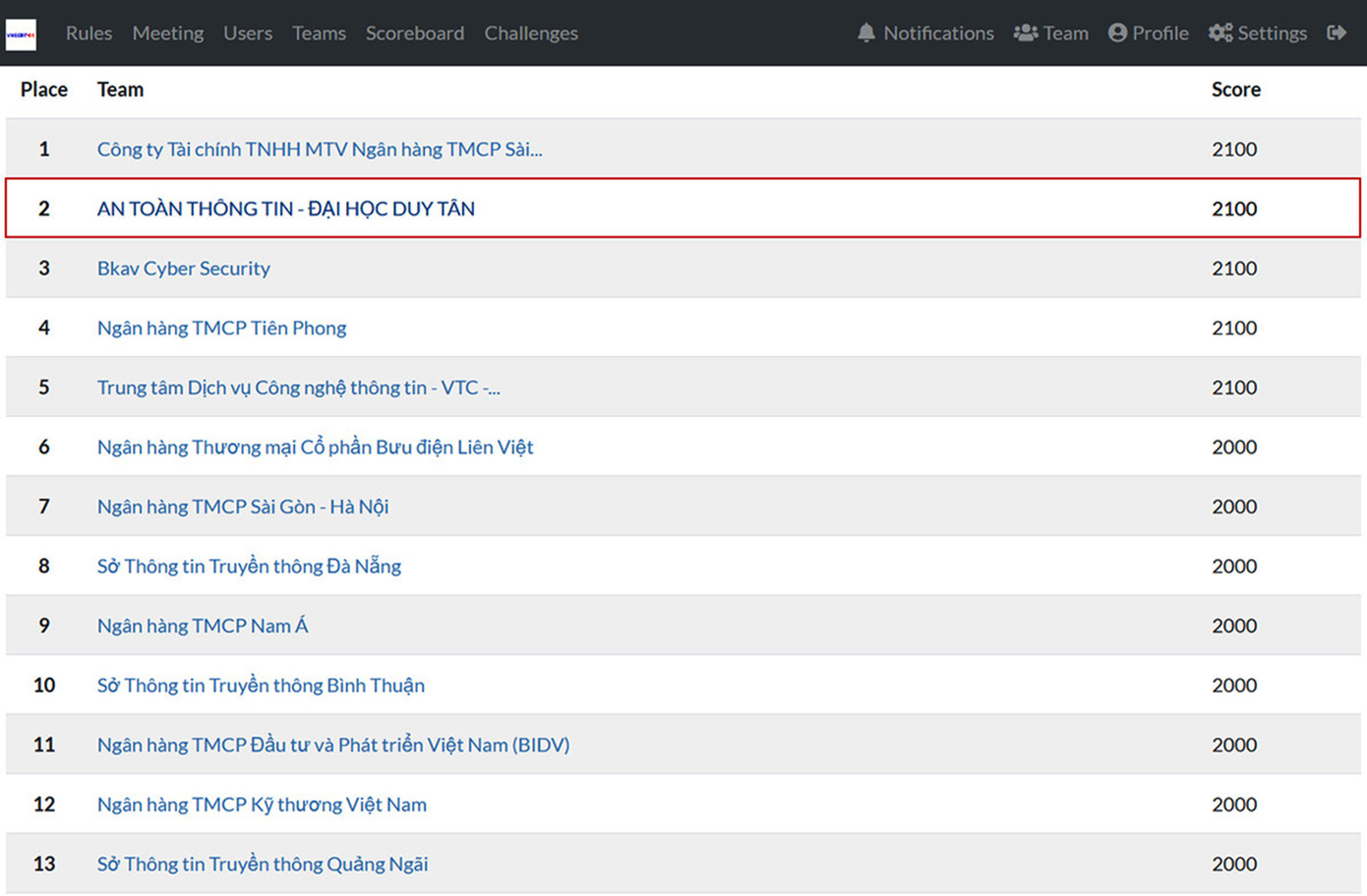Image resolution: width=1367 pixels, height=896 pixels.
Task: Switch to the Scoreboard page
Action: [415, 33]
